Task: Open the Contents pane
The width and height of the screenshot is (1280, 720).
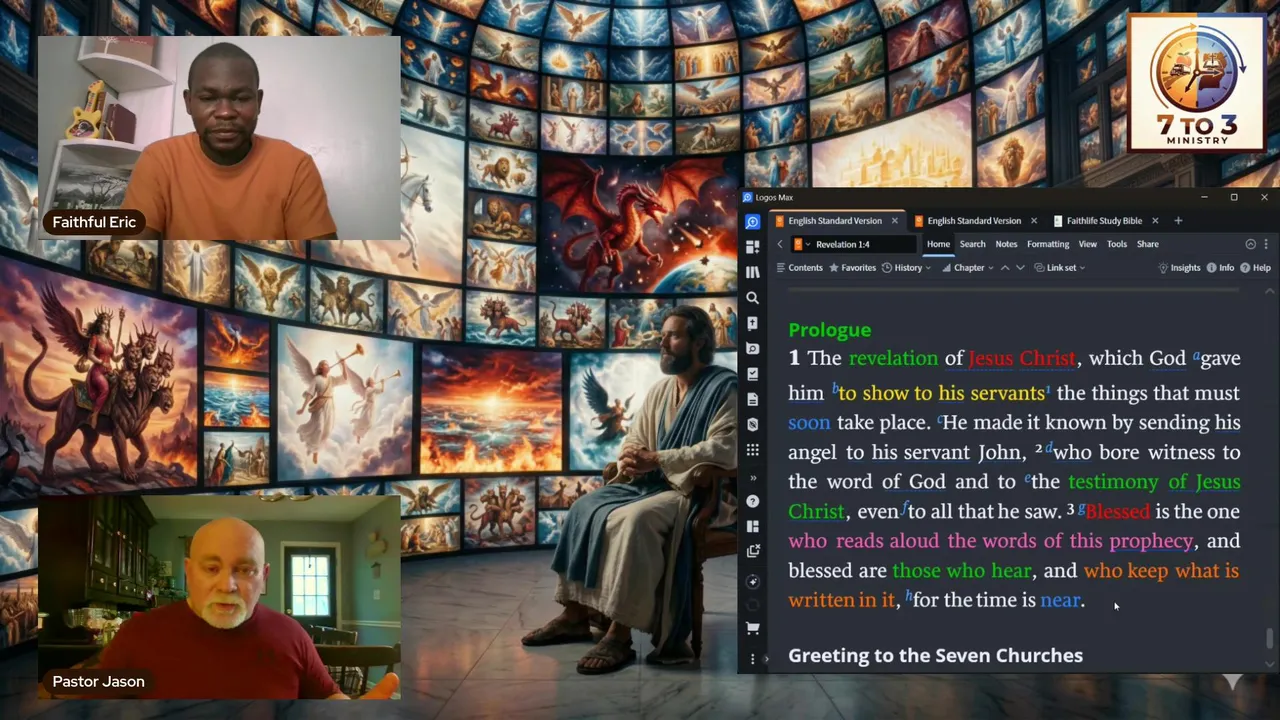Action: [x=798, y=268]
